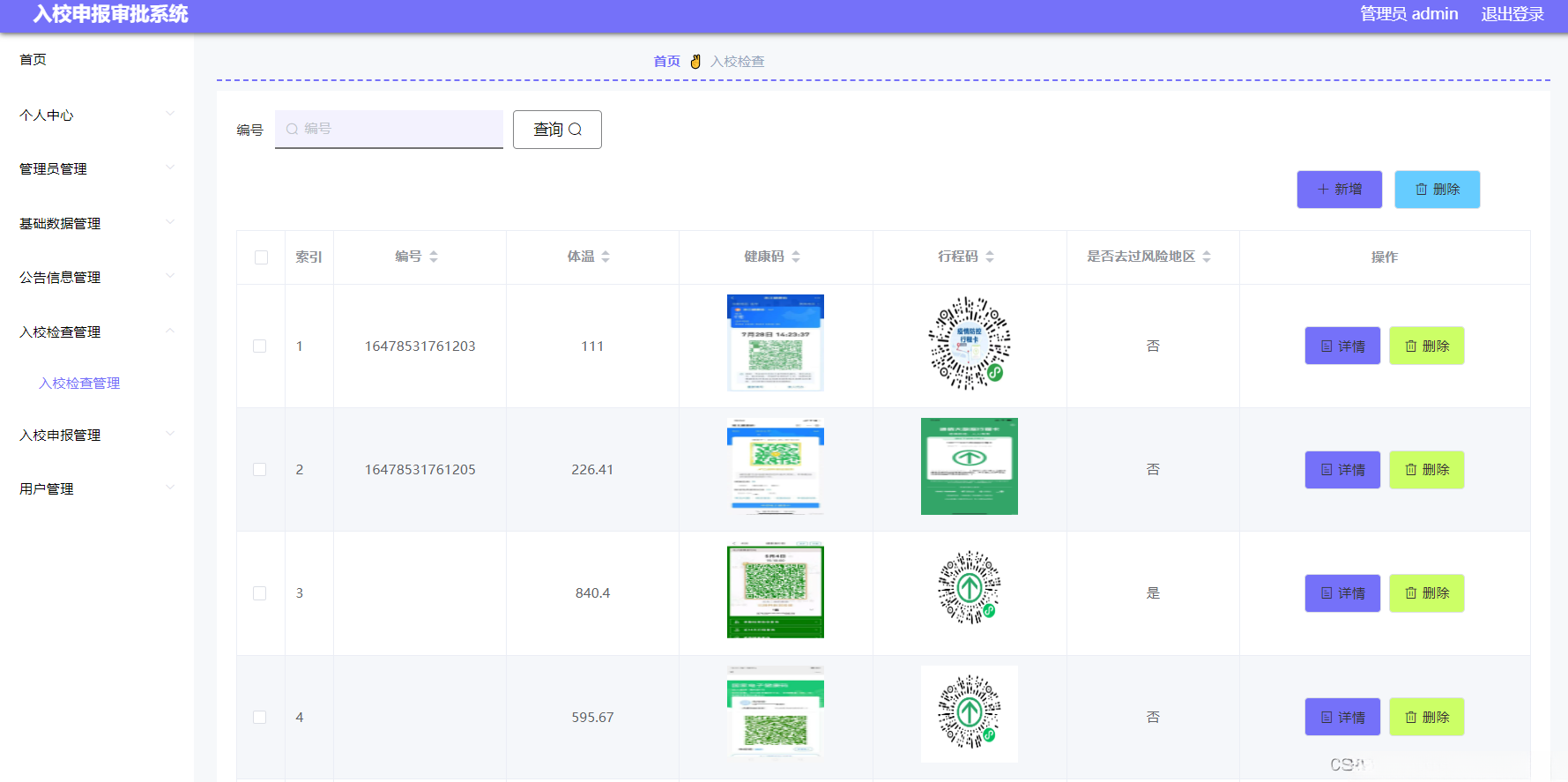The height and width of the screenshot is (782, 1568).
Task: Delete row 3 with 体温 840.4
Action: [x=1427, y=592]
